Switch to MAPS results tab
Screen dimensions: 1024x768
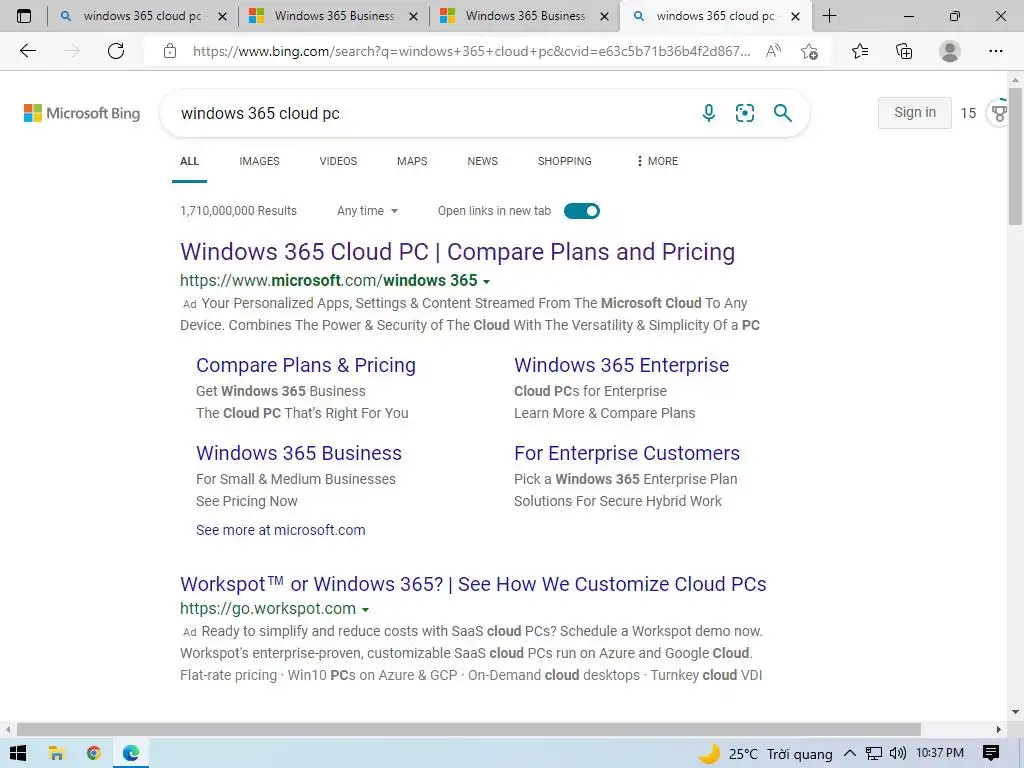(x=412, y=161)
